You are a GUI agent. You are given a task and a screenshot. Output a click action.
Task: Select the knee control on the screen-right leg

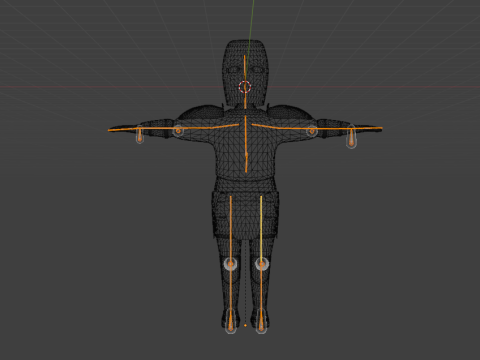tap(262, 264)
